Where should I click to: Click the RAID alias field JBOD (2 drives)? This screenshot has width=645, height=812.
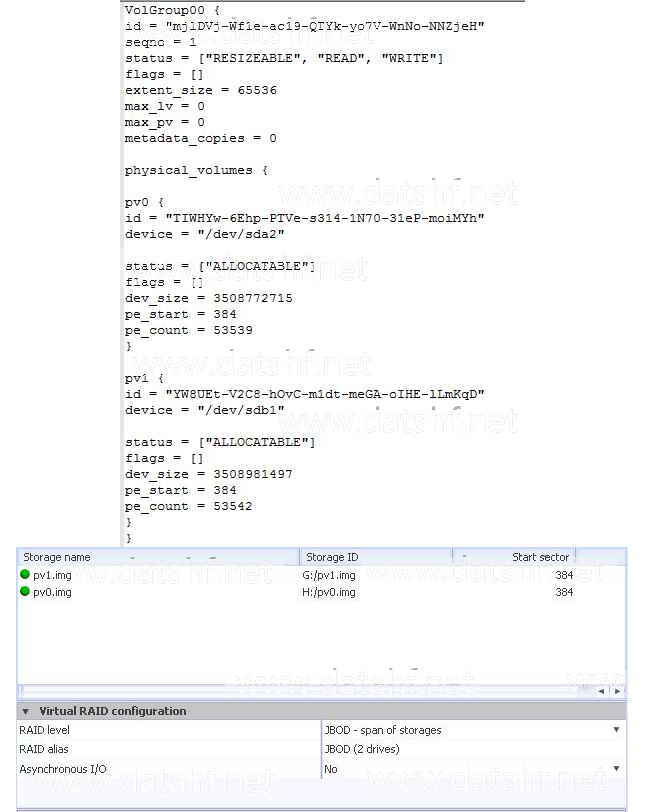(473, 749)
